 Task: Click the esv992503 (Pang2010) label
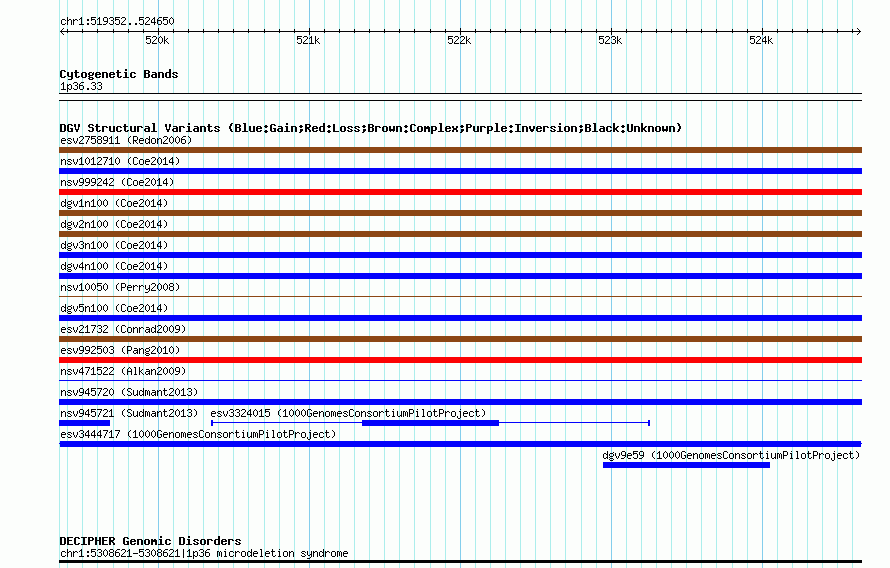click(x=120, y=350)
